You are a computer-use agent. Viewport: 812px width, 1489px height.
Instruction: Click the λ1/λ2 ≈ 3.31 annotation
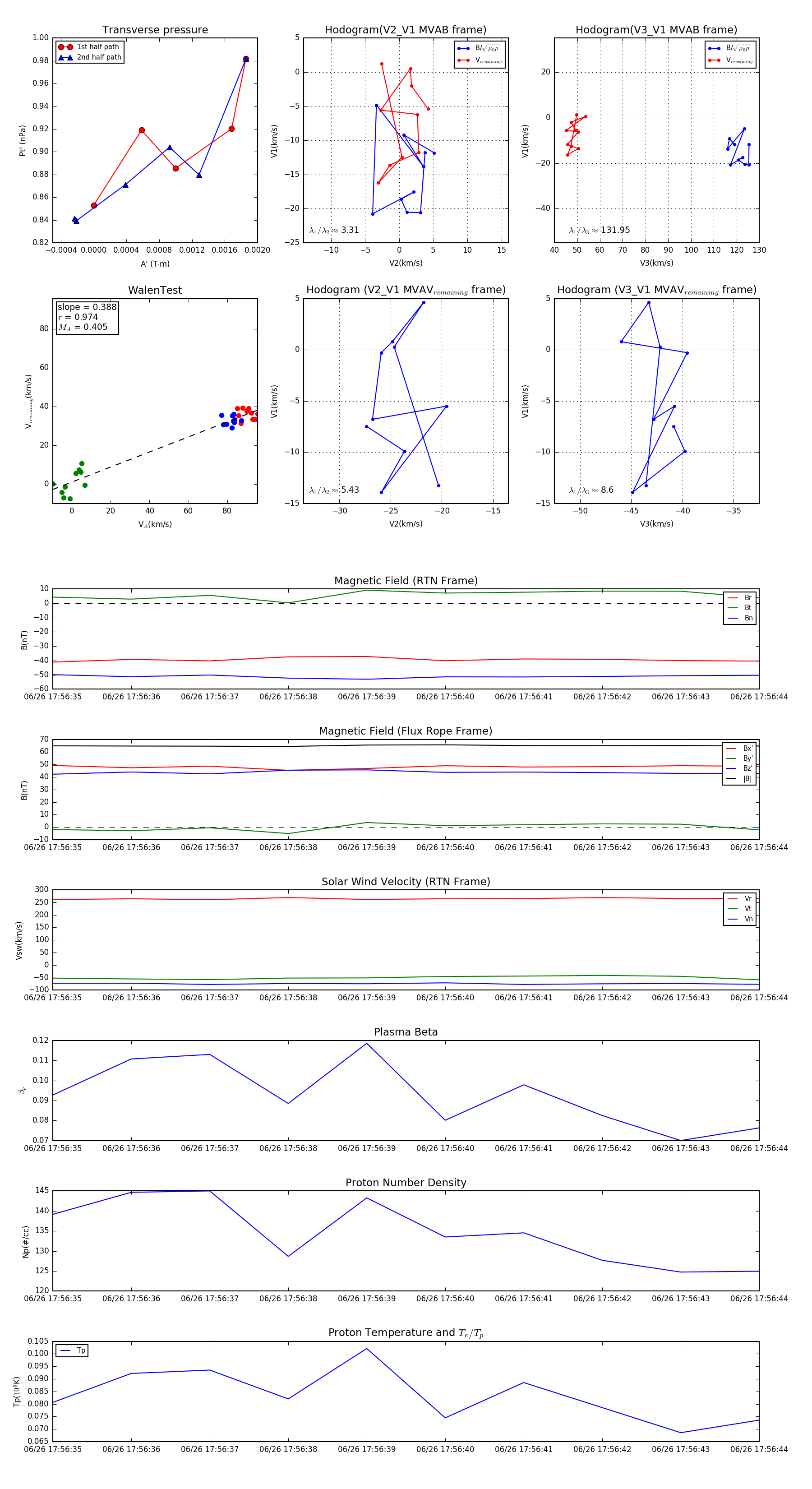(x=334, y=230)
